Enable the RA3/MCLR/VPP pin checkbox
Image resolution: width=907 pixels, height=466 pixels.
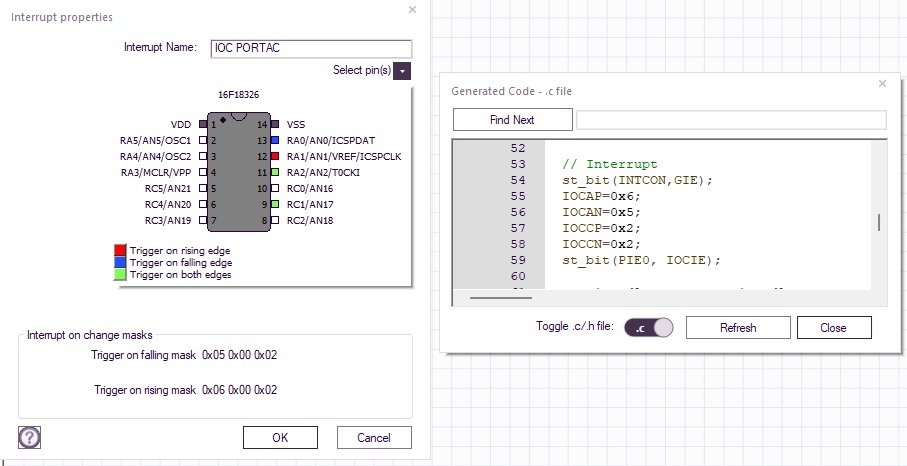coord(203,173)
